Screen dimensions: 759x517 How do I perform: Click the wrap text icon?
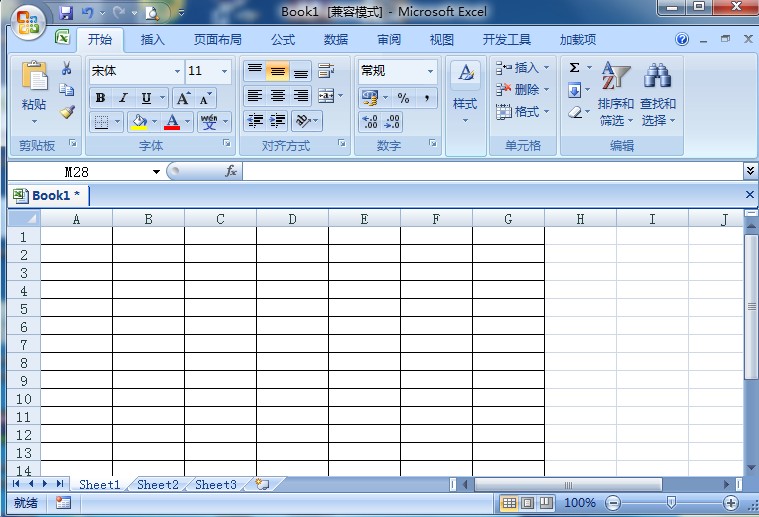(326, 71)
